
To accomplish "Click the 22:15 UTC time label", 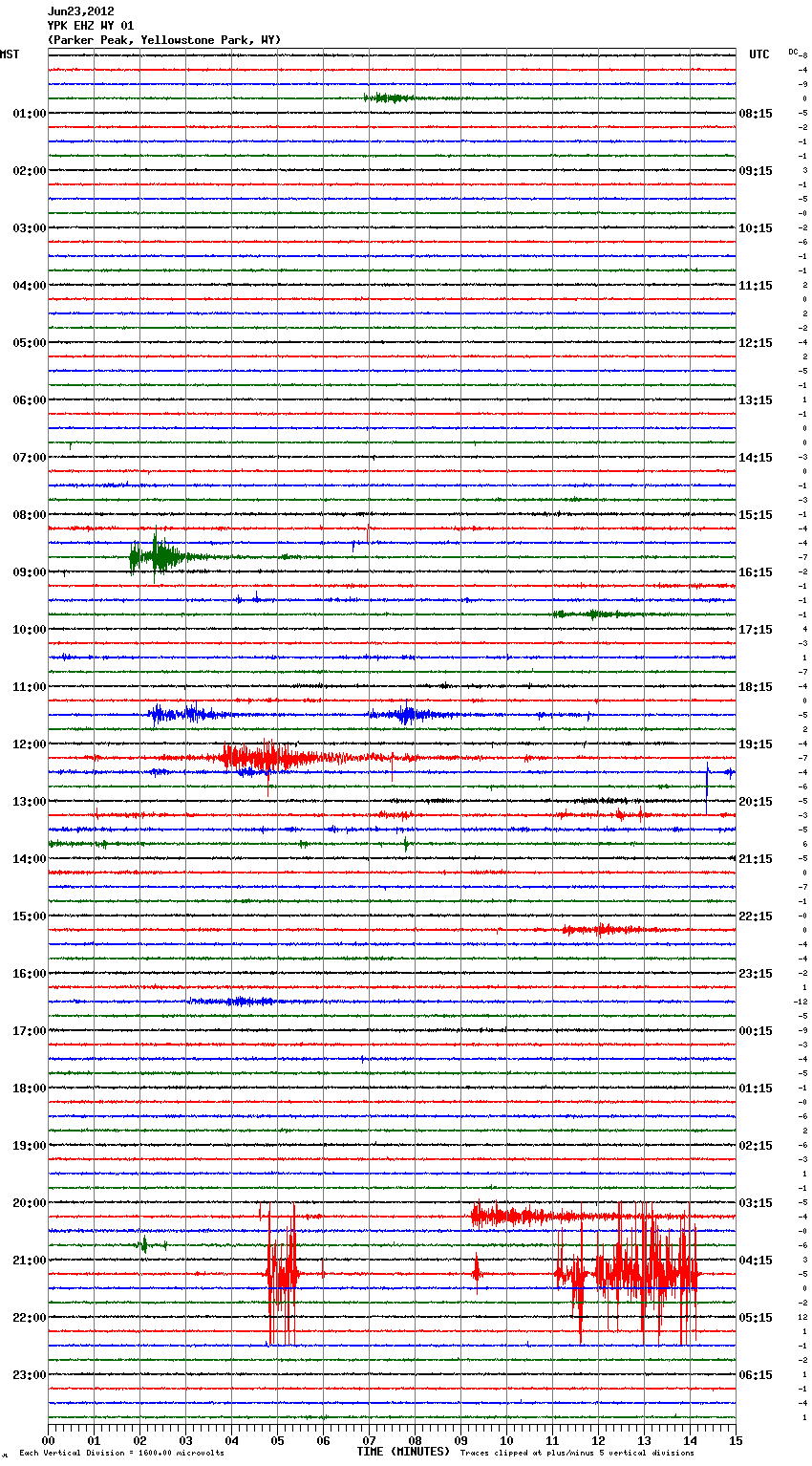I will [756, 916].
